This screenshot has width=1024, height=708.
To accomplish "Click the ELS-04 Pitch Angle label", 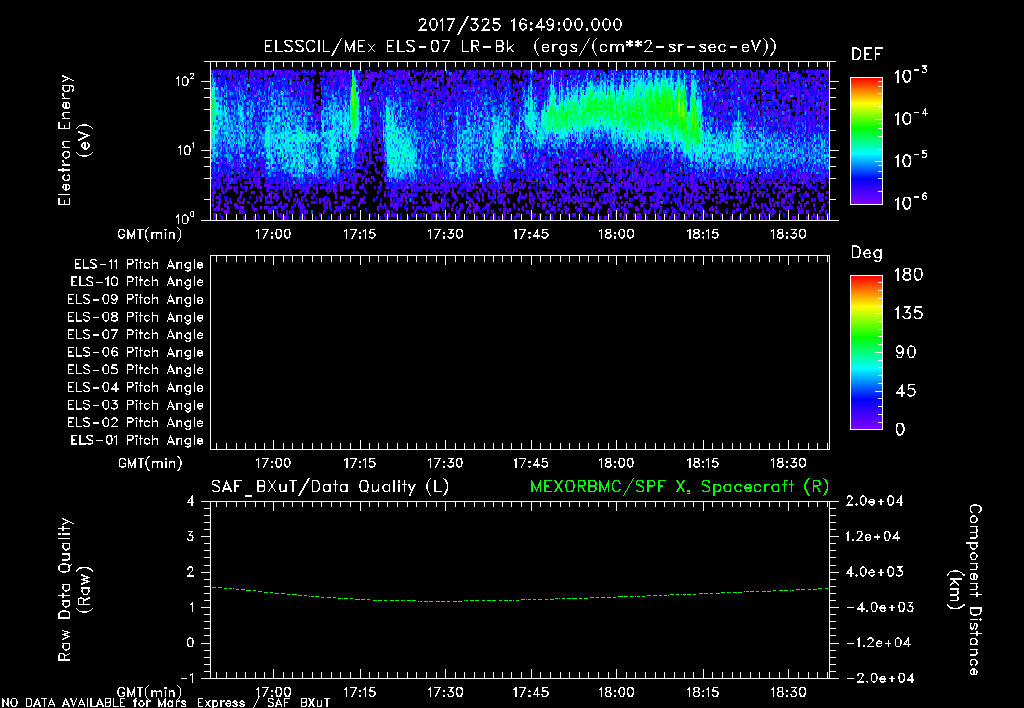I will pyautogui.click(x=136, y=387).
